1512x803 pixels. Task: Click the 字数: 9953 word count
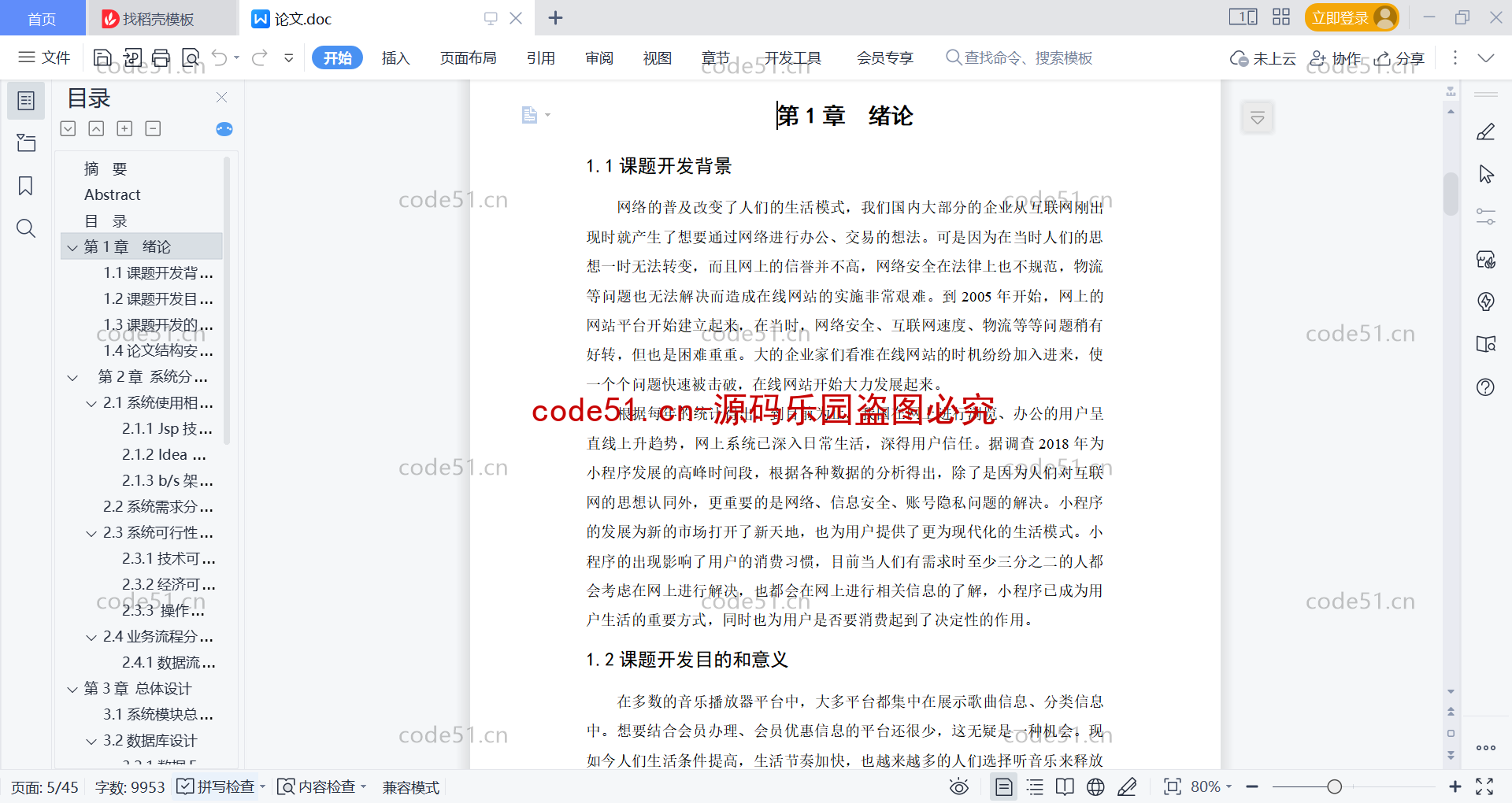point(130,787)
